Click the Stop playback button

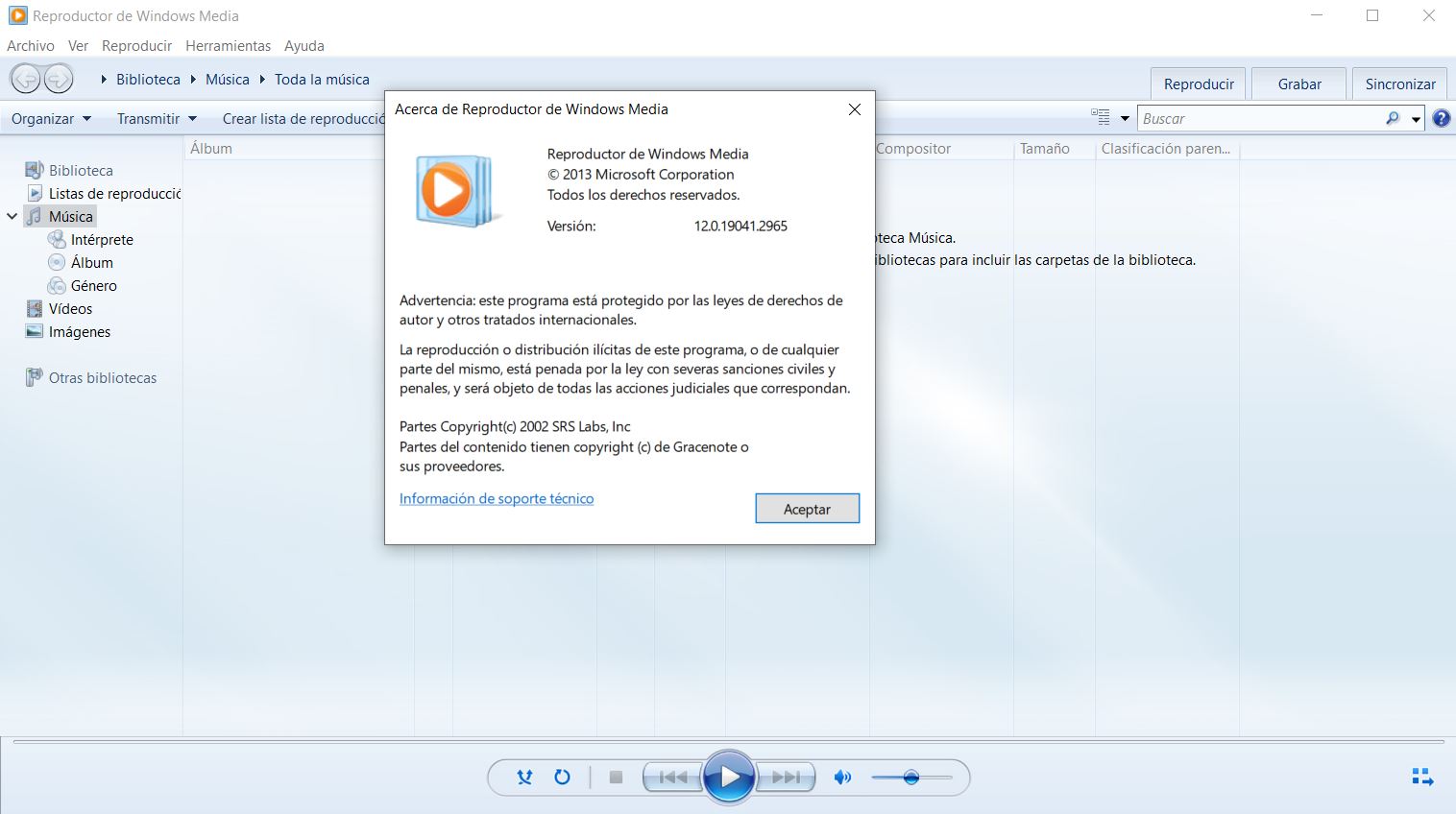pyautogui.click(x=617, y=778)
